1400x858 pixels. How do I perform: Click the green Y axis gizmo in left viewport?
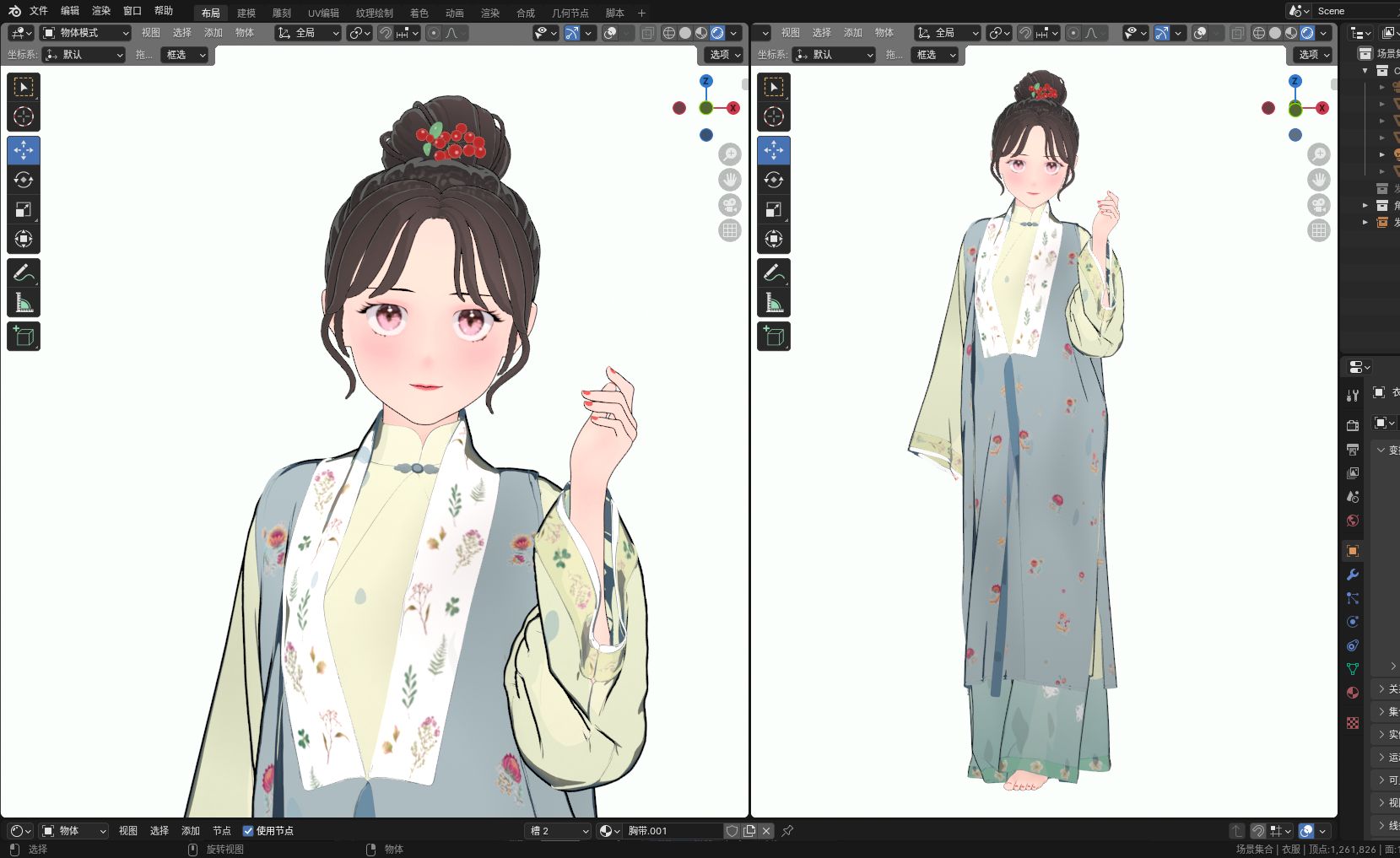706,108
